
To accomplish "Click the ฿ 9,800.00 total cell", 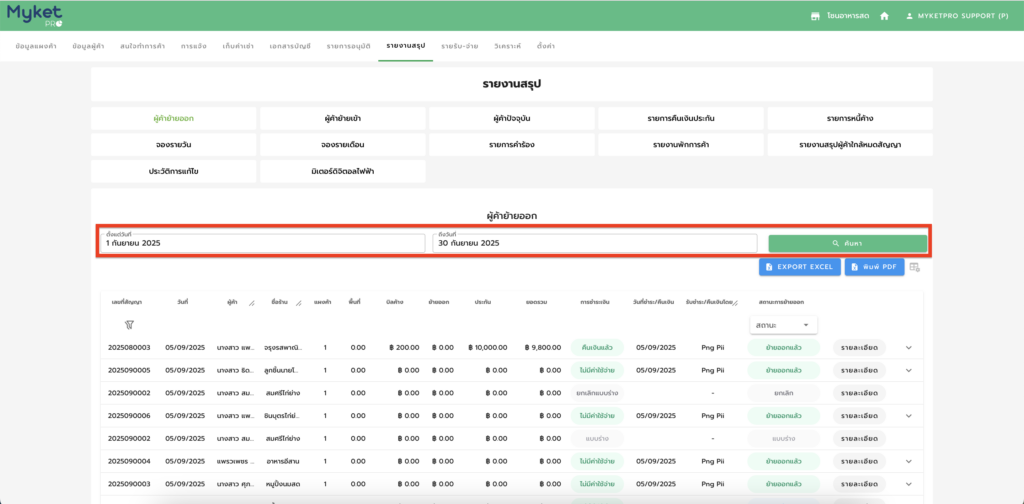I will click(542, 347).
